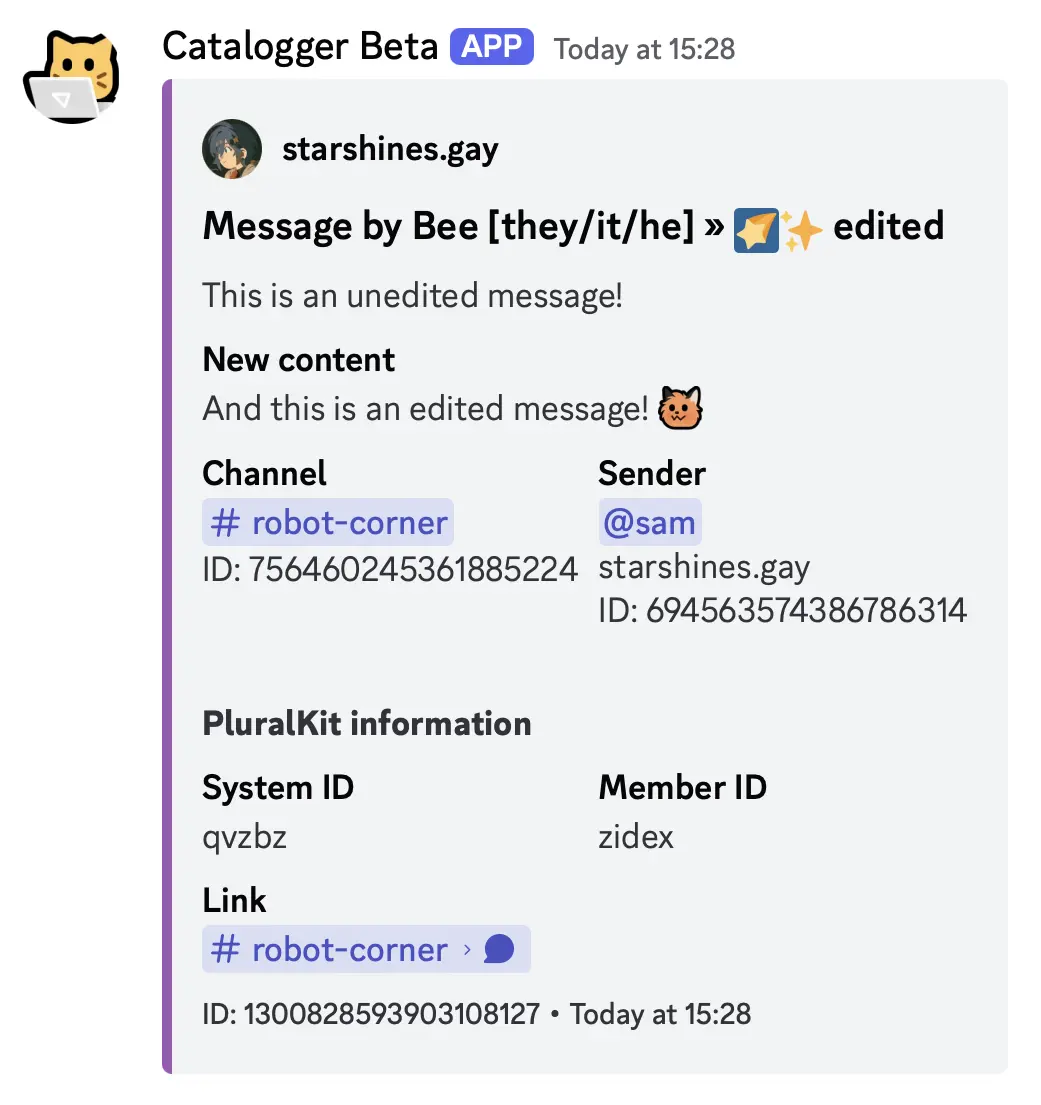This screenshot has width=1041, height=1105.
Task: Click the purple APP badge
Action: pos(491,47)
